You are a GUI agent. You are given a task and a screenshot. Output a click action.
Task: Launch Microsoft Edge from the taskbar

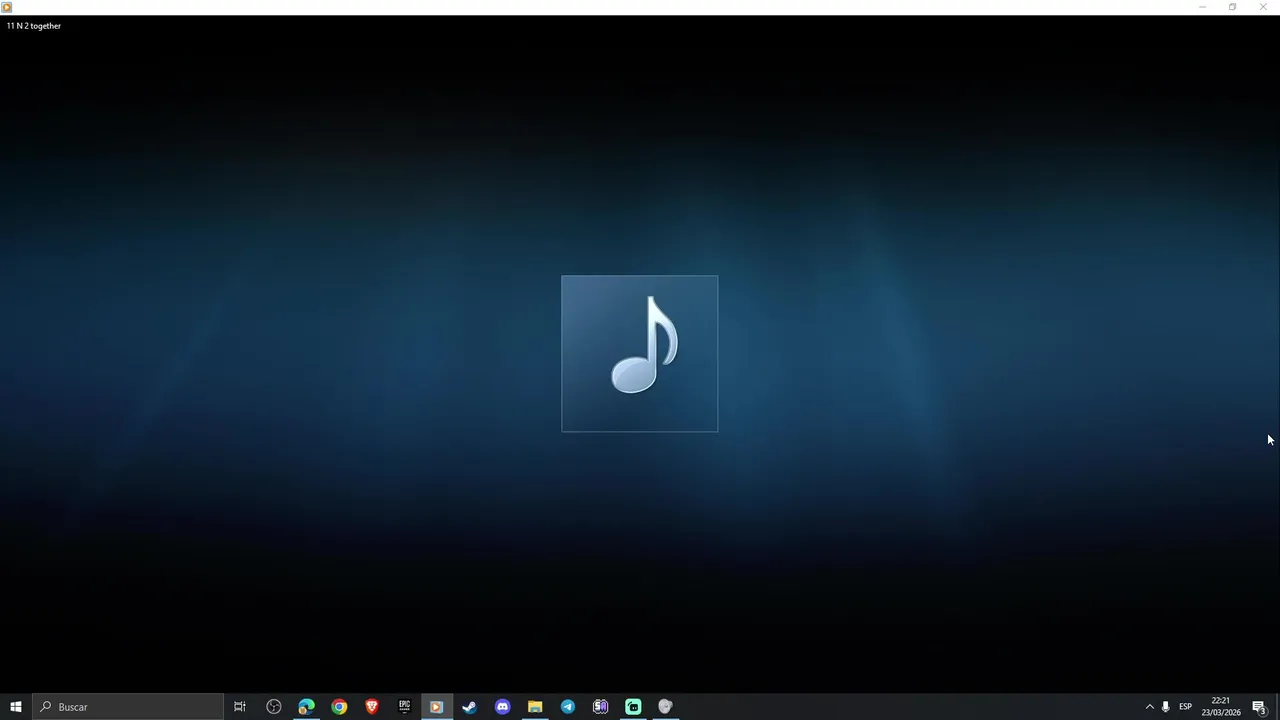(x=306, y=707)
